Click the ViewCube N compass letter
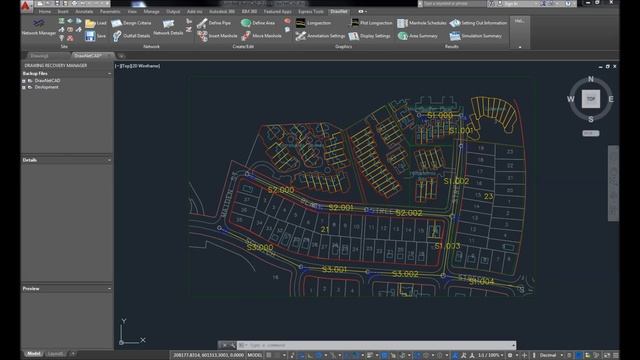The height and width of the screenshot is (360, 640). [591, 79]
